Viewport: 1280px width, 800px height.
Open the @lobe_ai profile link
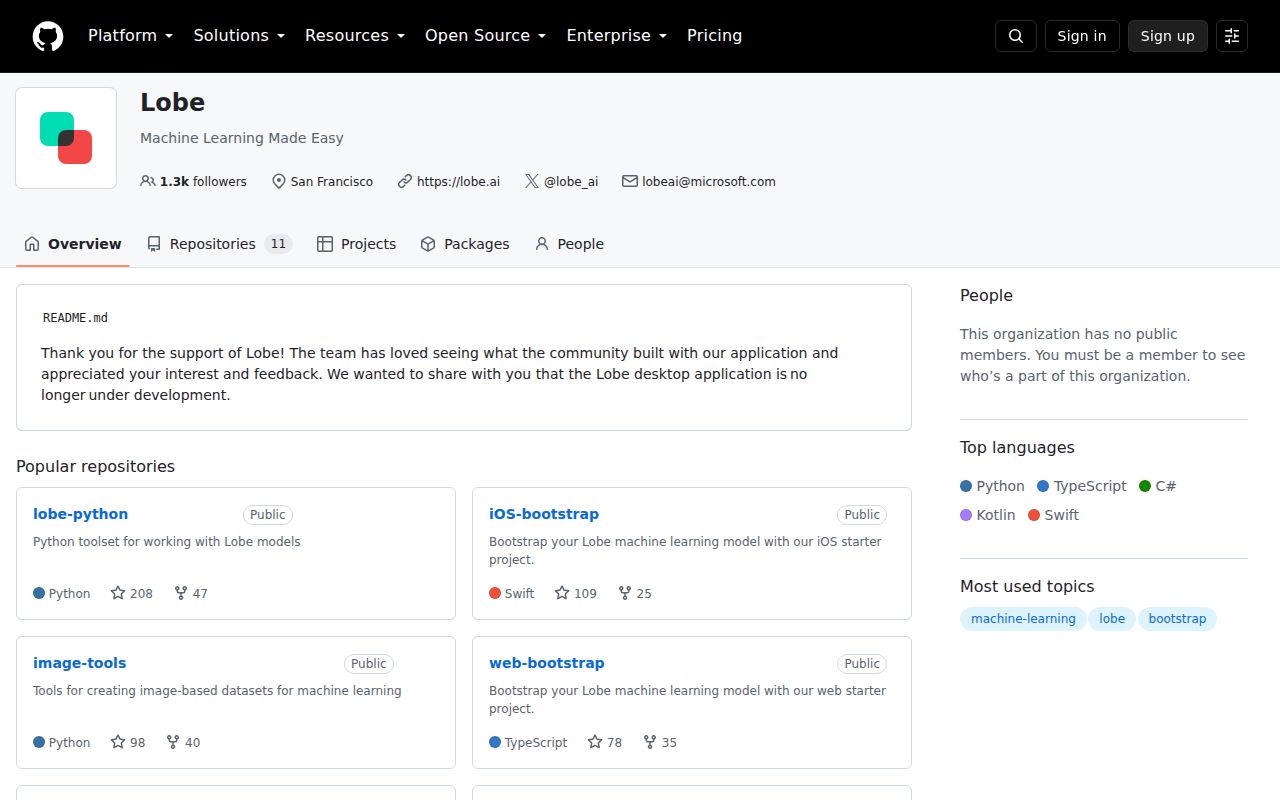pyautogui.click(x=571, y=181)
